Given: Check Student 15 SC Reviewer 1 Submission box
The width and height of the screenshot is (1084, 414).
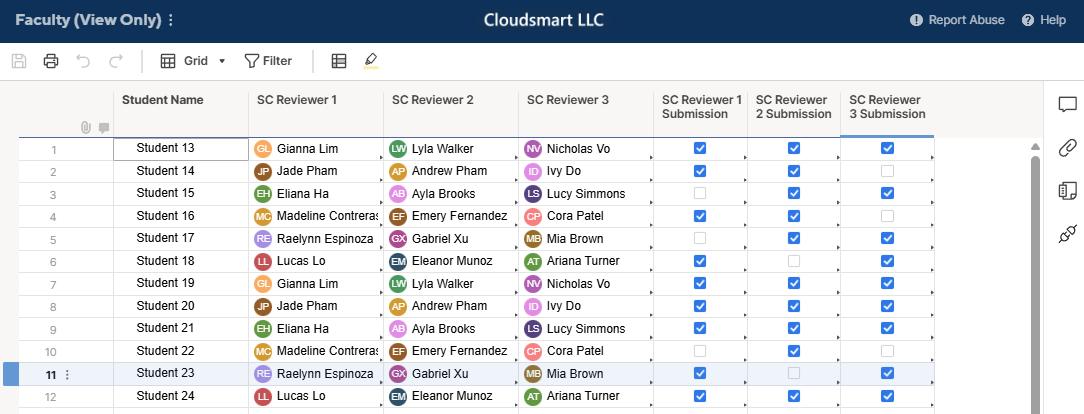Looking at the screenshot, I should pyautogui.click(x=700, y=194).
